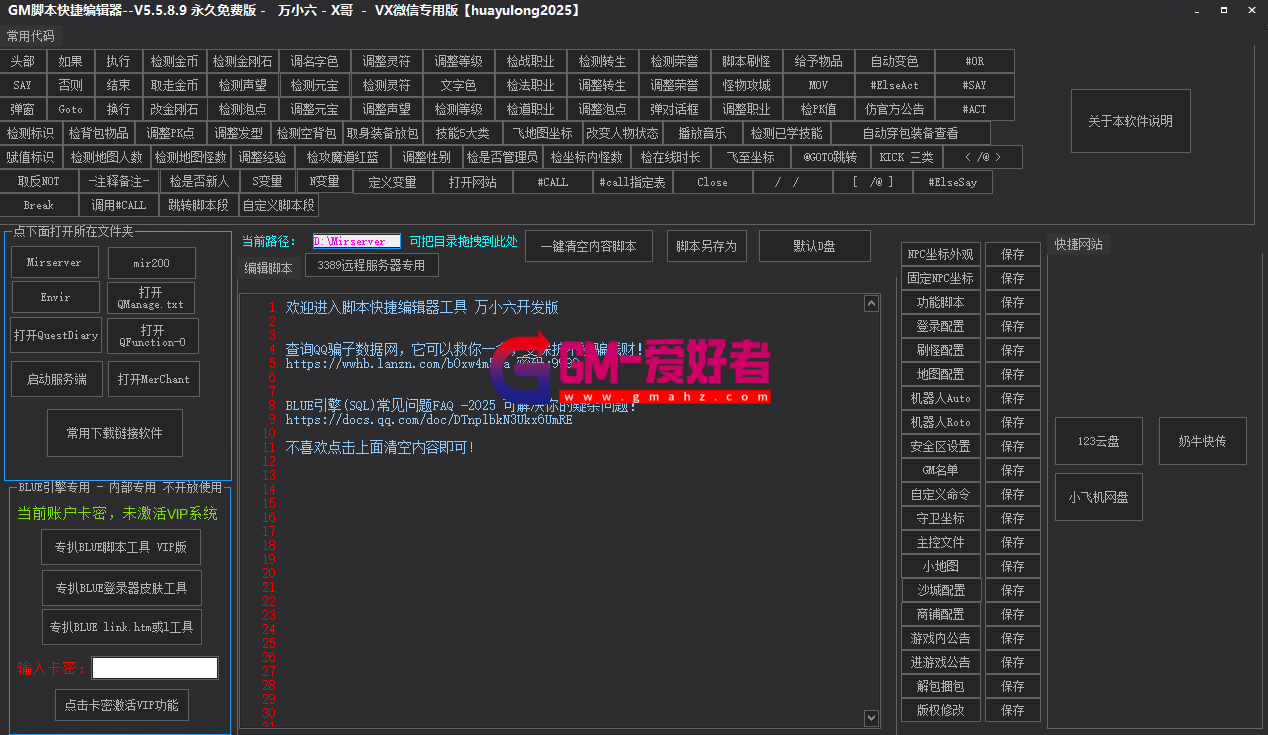Click 专扒BLUE登录器皮肤工具 button
This screenshot has height=735, width=1268.
[121, 588]
